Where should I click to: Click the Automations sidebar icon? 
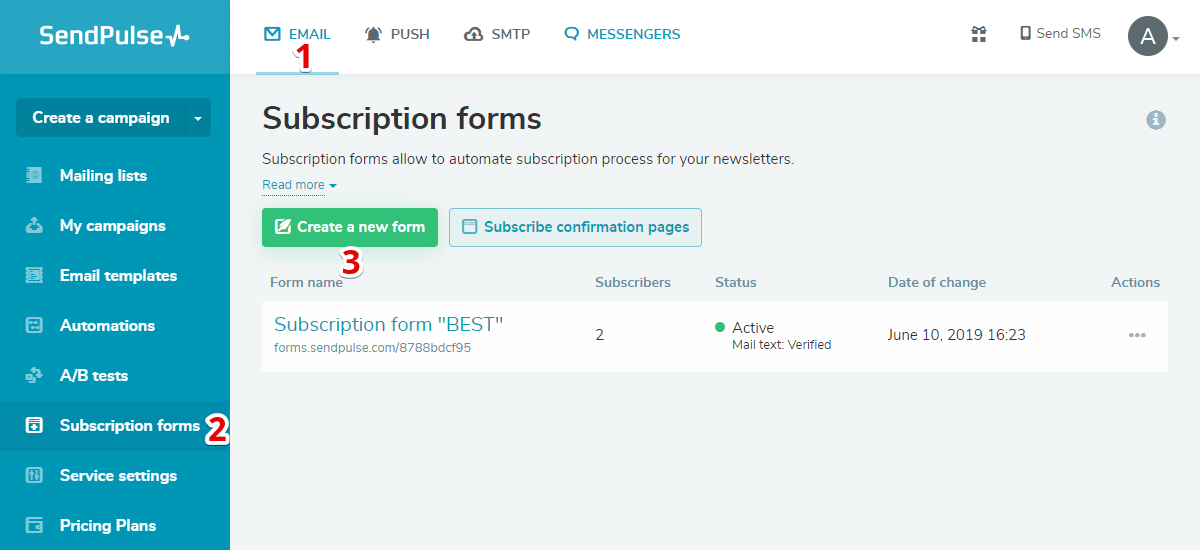[34, 326]
